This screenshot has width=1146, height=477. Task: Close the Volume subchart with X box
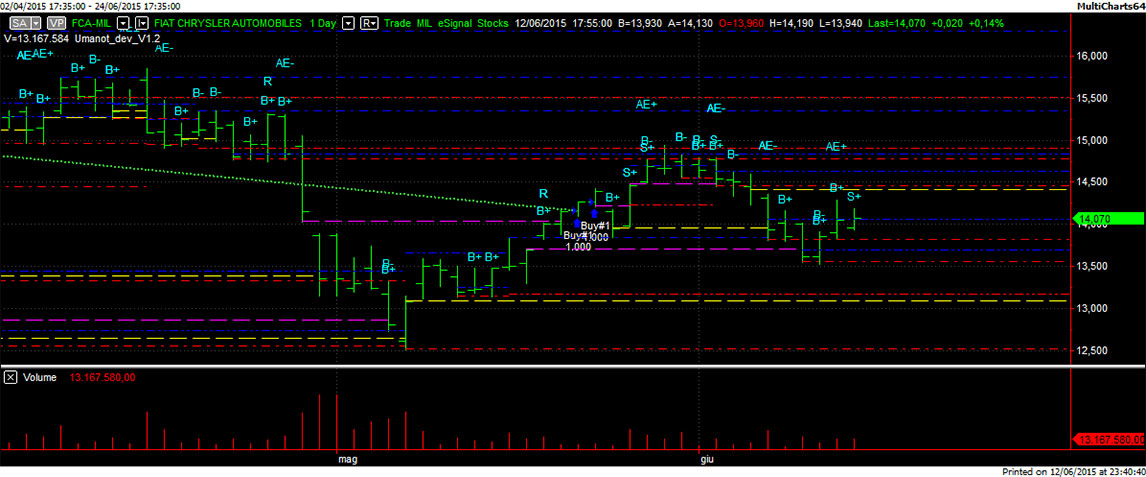point(10,377)
